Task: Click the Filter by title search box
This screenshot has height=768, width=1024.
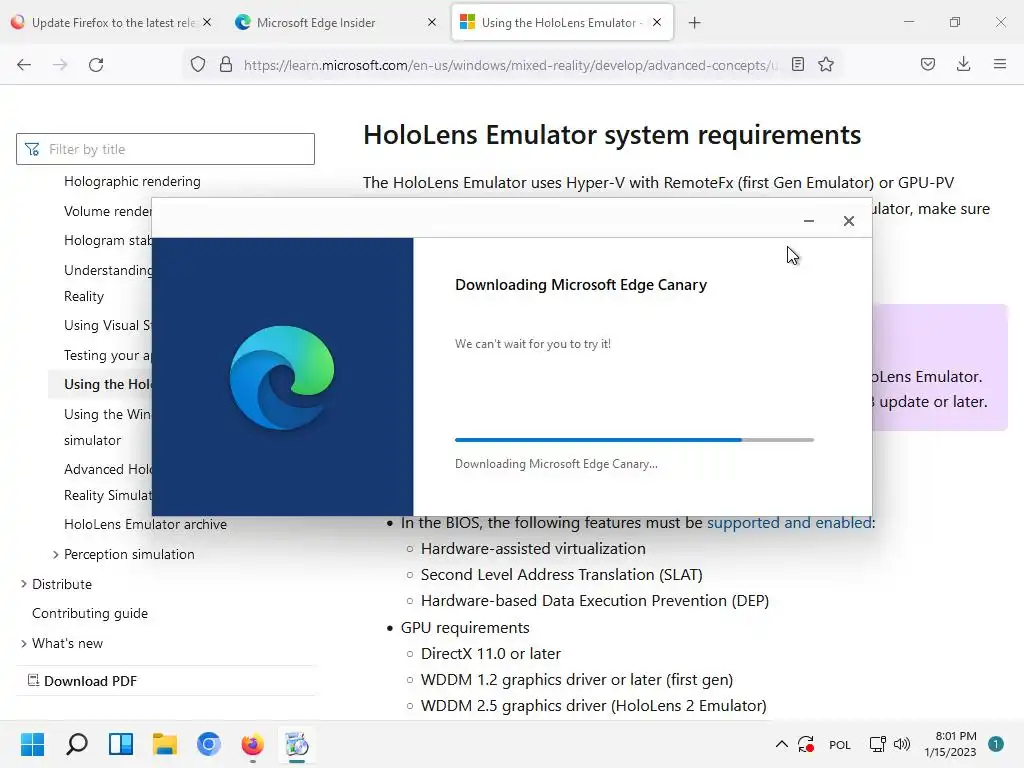Action: tap(165, 149)
